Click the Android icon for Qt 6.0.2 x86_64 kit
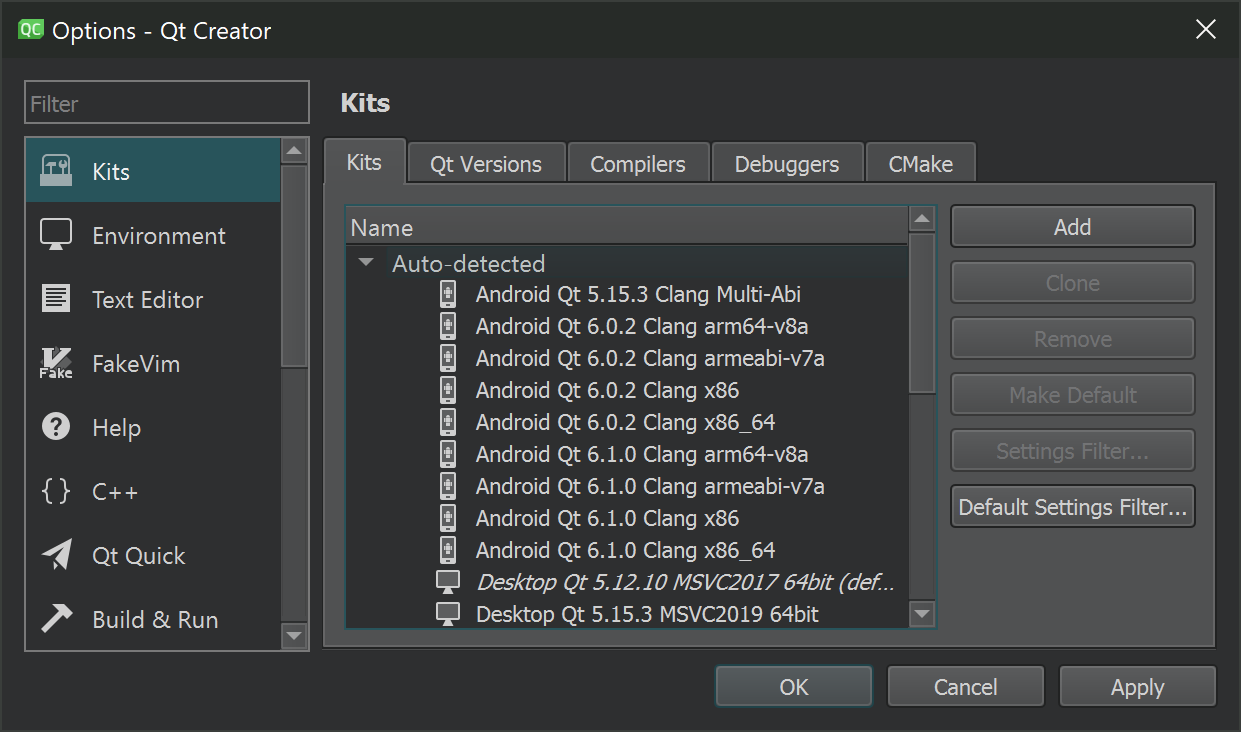 [448, 422]
